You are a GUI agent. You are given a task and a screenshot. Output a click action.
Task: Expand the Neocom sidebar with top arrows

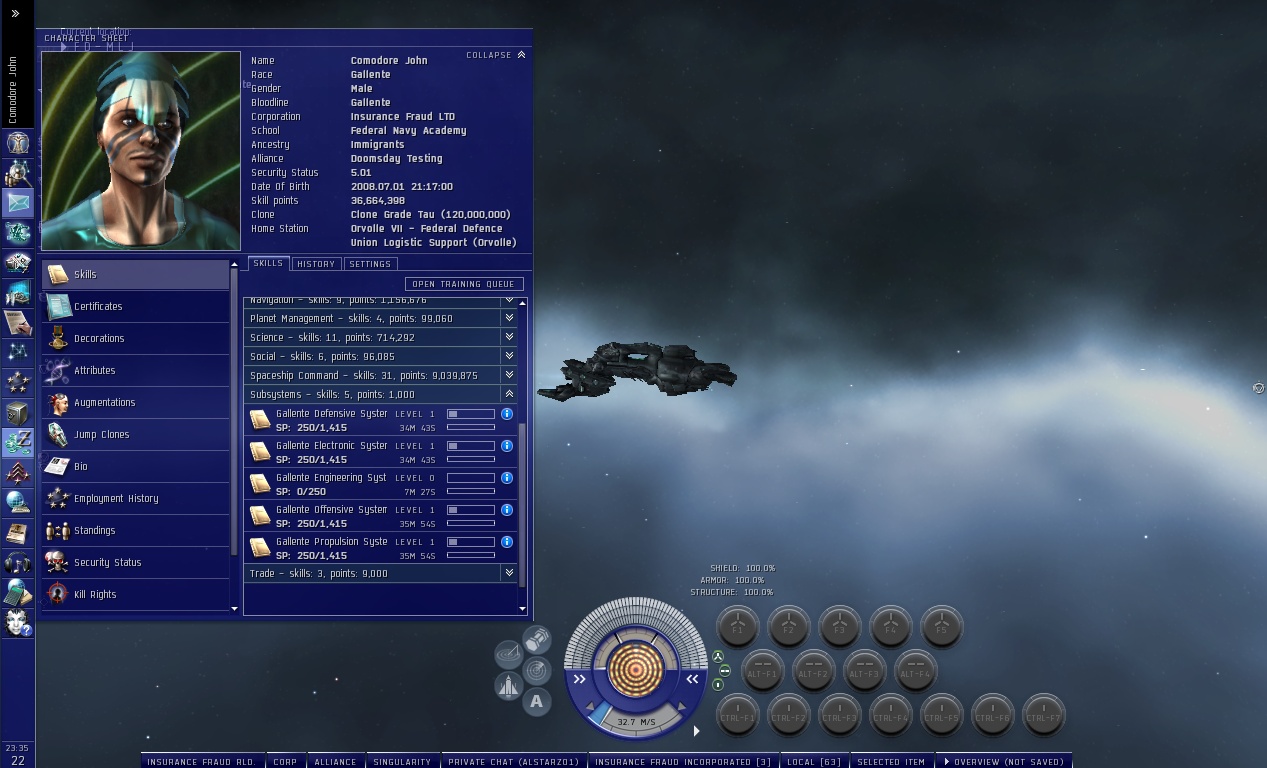(15, 14)
